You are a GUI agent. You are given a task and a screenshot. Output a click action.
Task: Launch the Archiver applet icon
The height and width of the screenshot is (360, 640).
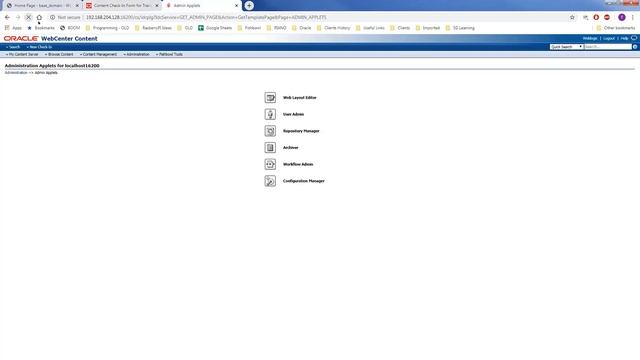pos(270,147)
